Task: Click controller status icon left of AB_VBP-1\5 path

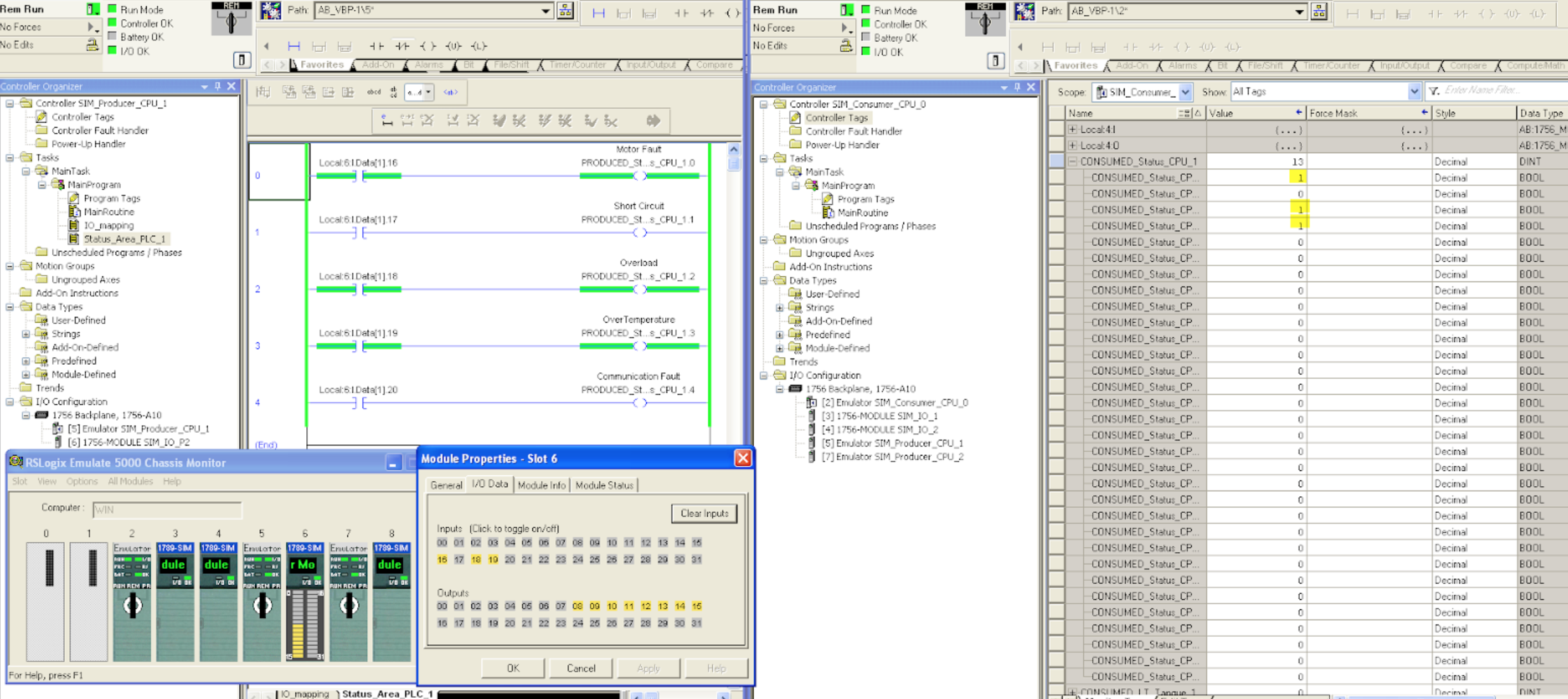Action: 271,11
